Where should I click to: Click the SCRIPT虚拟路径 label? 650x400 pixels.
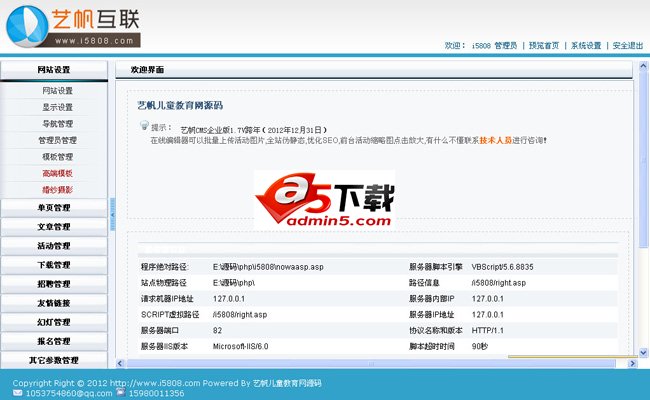pyautogui.click(x=170, y=315)
